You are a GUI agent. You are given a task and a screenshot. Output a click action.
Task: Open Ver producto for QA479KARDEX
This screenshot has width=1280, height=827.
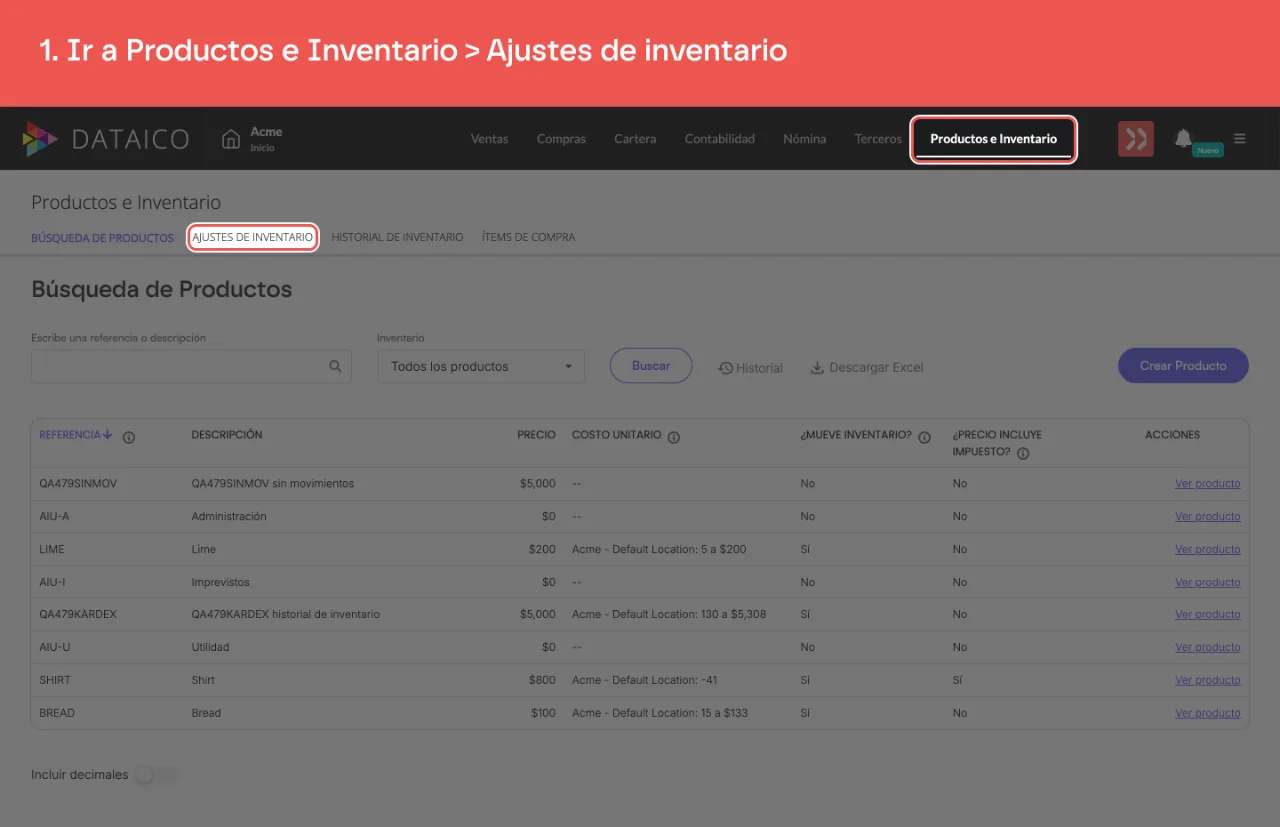[1207, 615]
